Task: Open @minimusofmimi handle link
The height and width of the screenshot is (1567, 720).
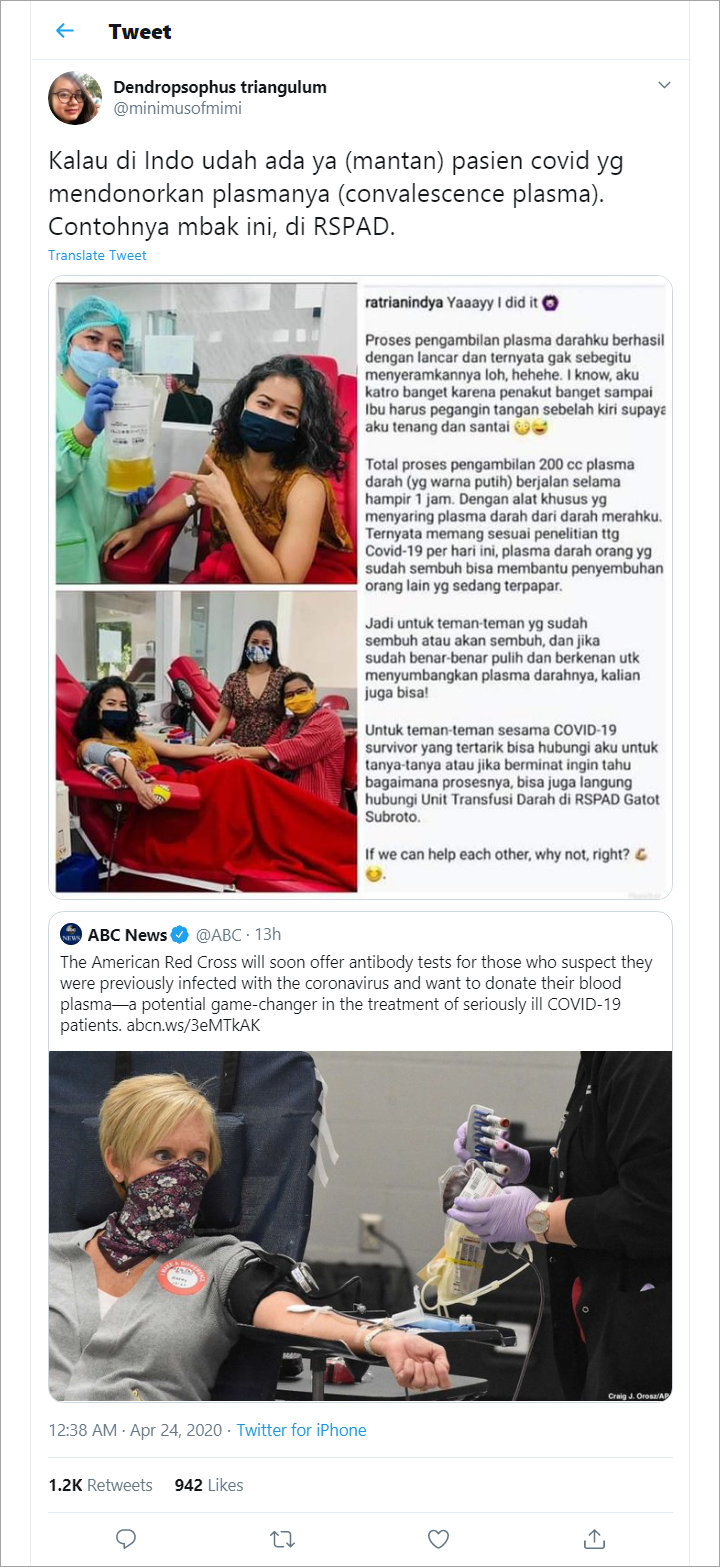Action: 177,108
